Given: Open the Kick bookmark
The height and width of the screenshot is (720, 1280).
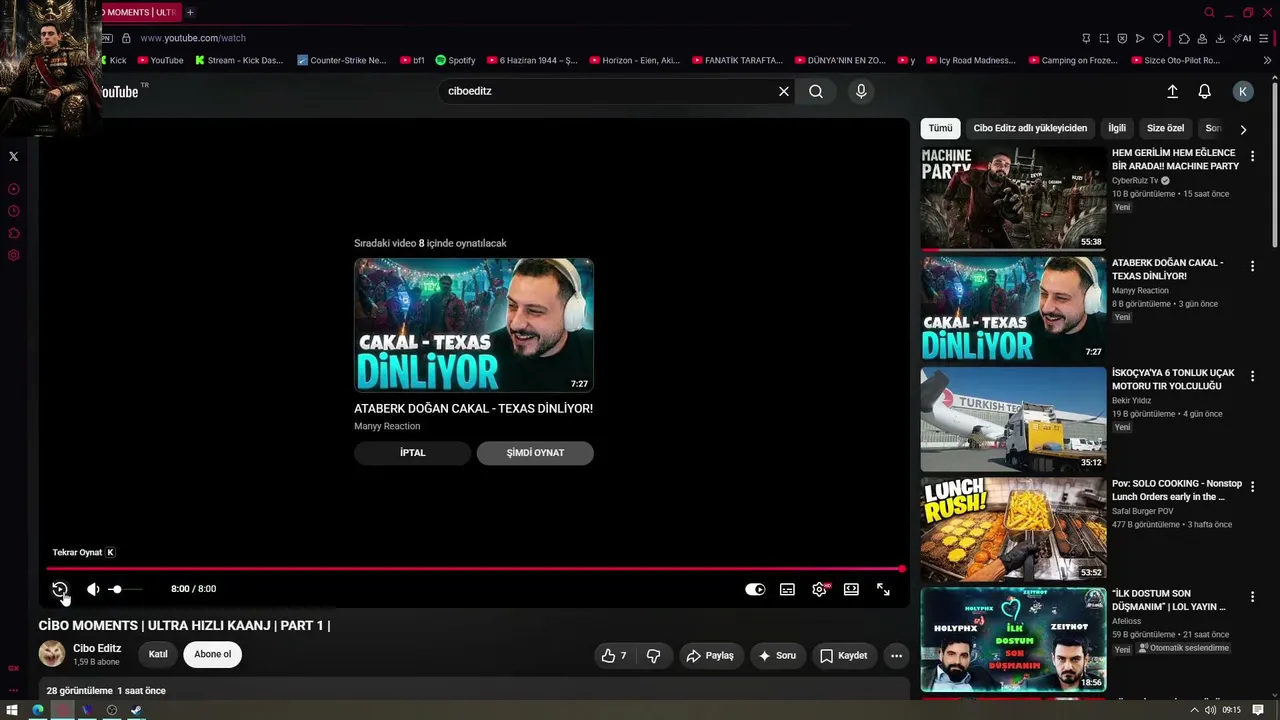Looking at the screenshot, I should 112,60.
